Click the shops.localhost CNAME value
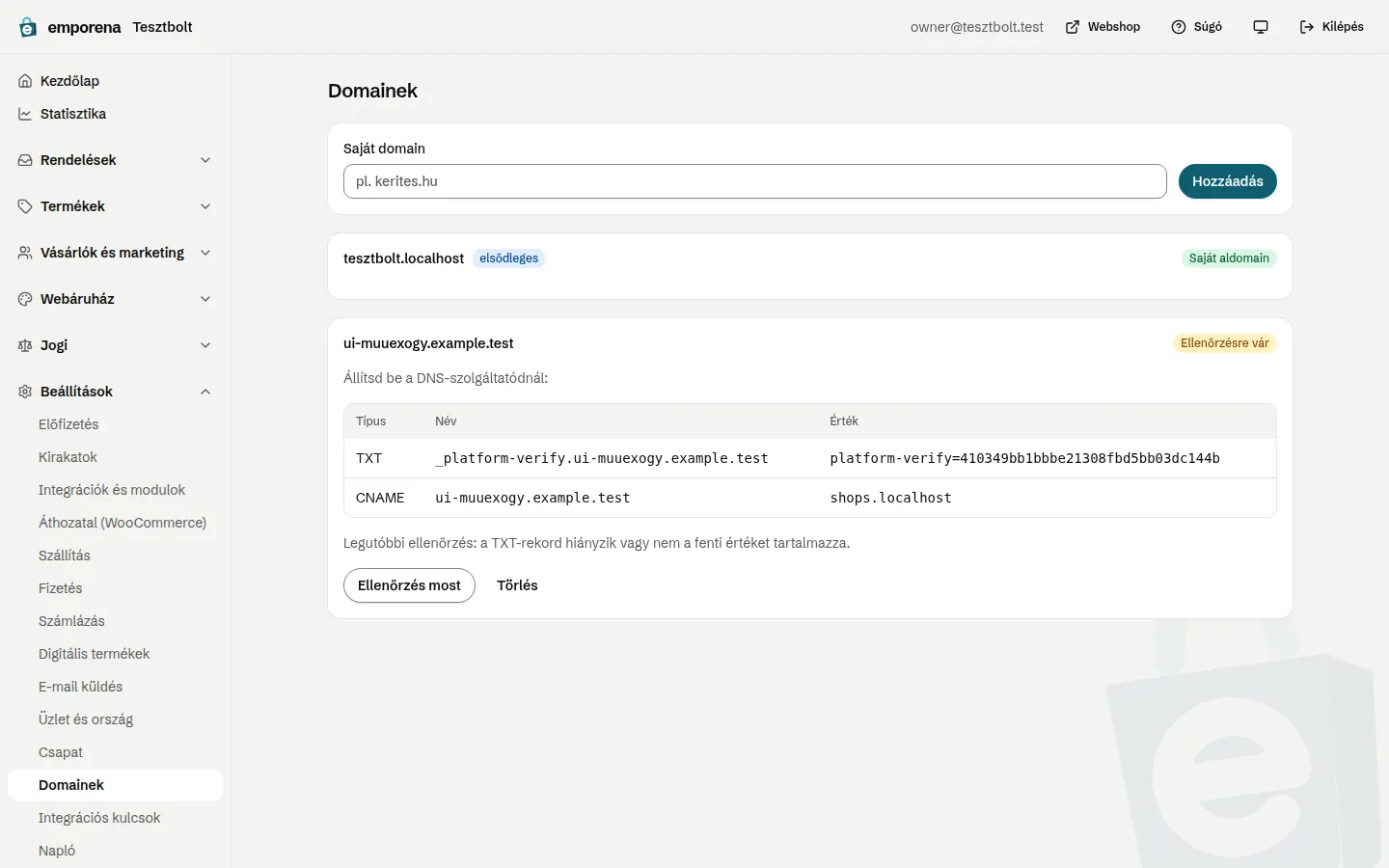The height and width of the screenshot is (868, 1389). click(x=890, y=498)
